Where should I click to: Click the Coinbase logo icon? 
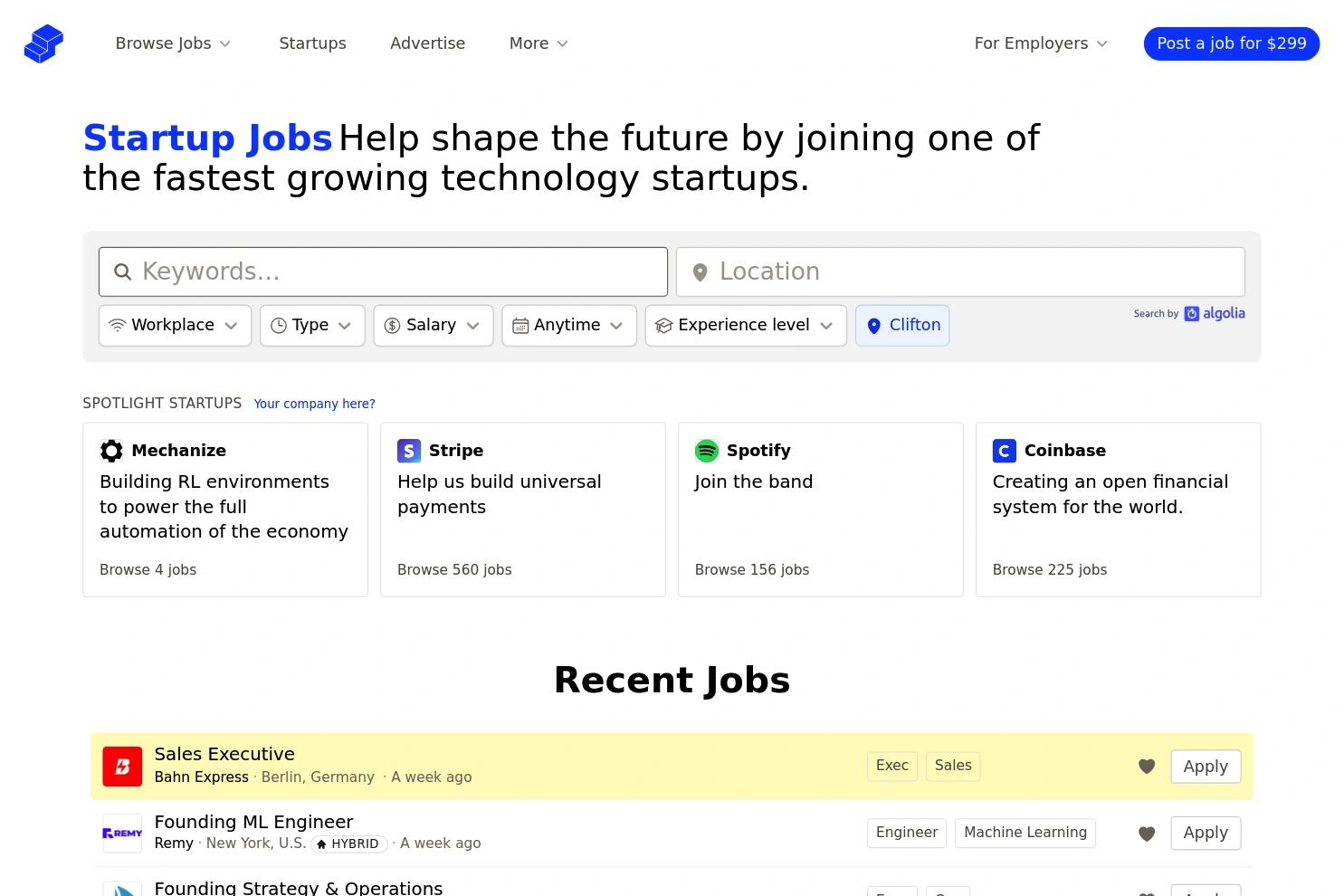point(1005,451)
